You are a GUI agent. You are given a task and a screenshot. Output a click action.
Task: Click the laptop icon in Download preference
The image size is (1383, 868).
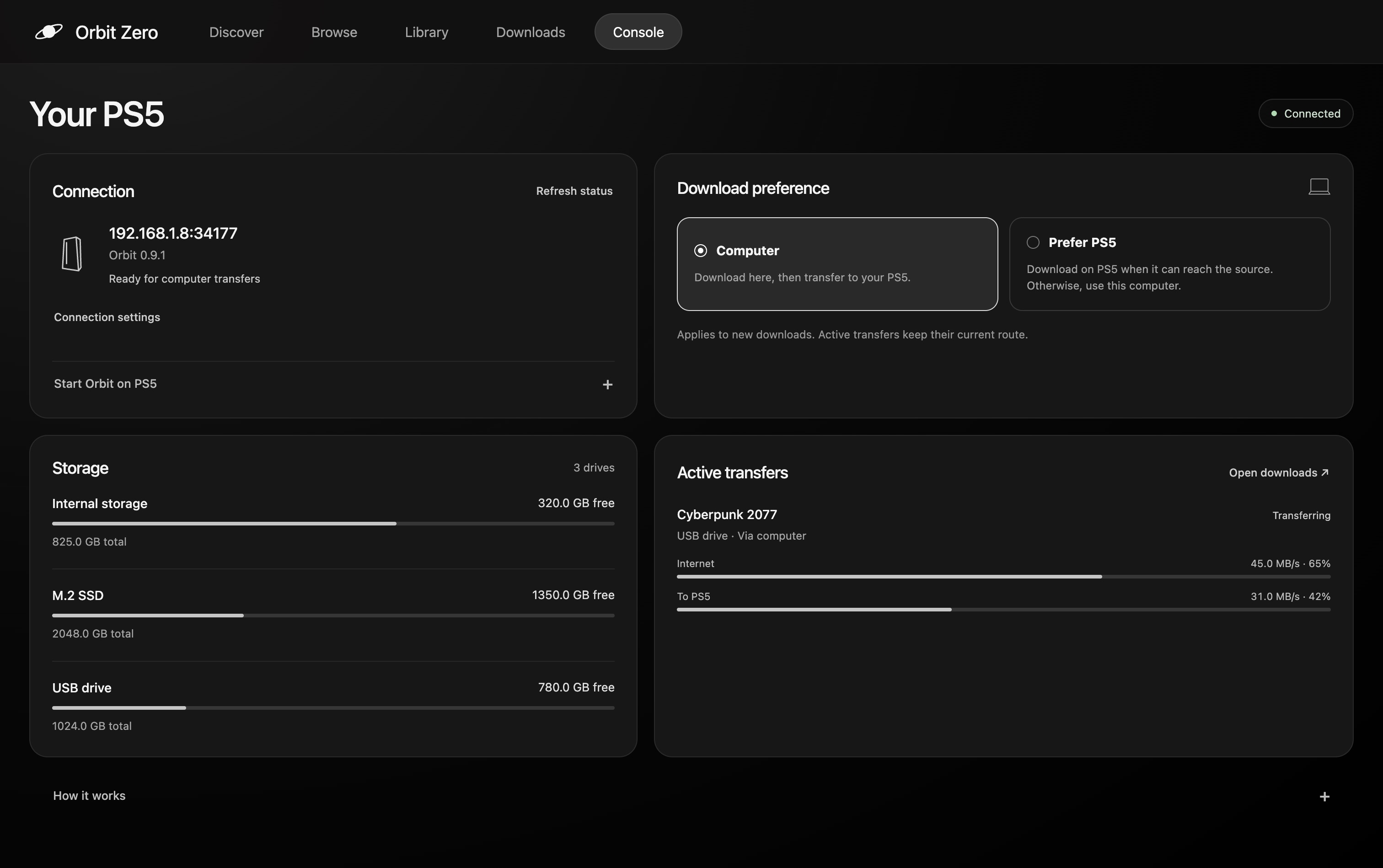click(1319, 187)
